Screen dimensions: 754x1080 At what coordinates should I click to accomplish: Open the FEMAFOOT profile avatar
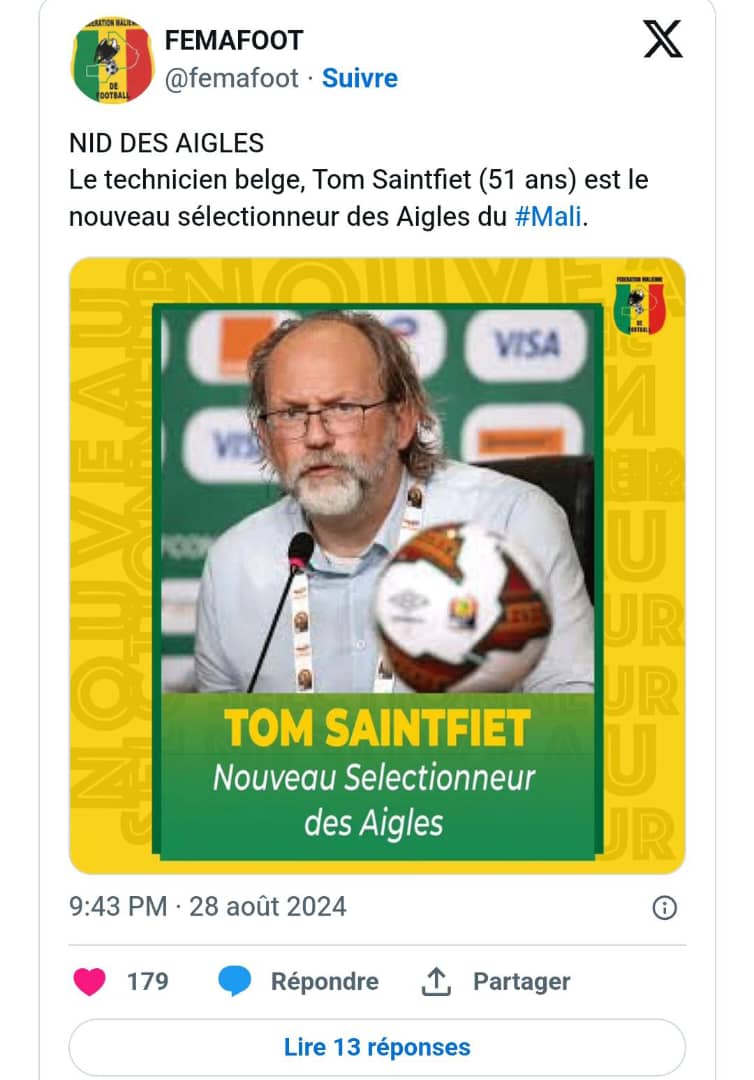point(113,61)
